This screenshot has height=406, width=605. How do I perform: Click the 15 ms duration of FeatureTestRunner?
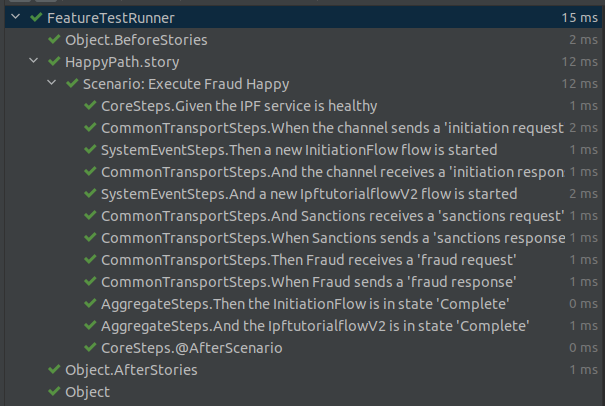576,18
